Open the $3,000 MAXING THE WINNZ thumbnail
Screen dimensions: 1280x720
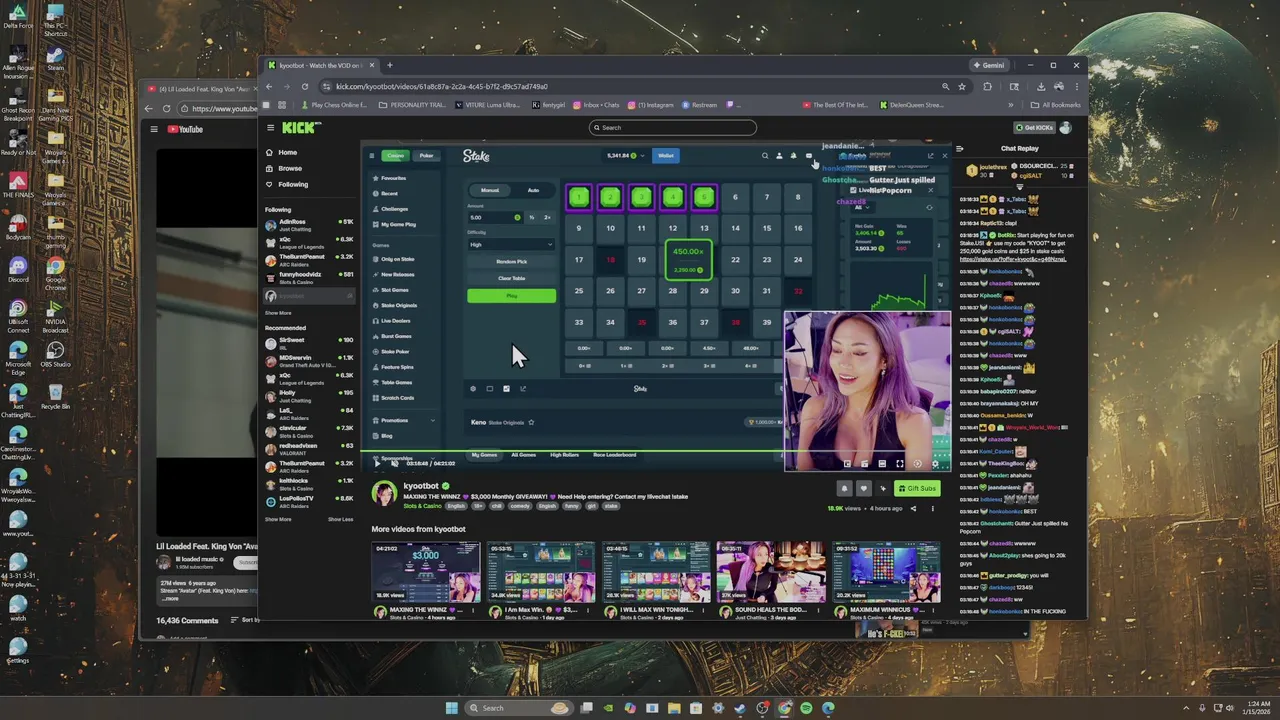[x=426, y=572]
